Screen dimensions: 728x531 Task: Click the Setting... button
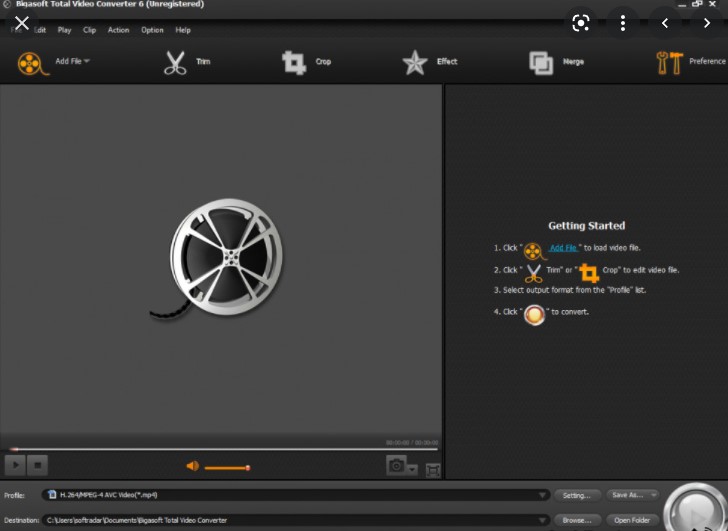(x=577, y=496)
